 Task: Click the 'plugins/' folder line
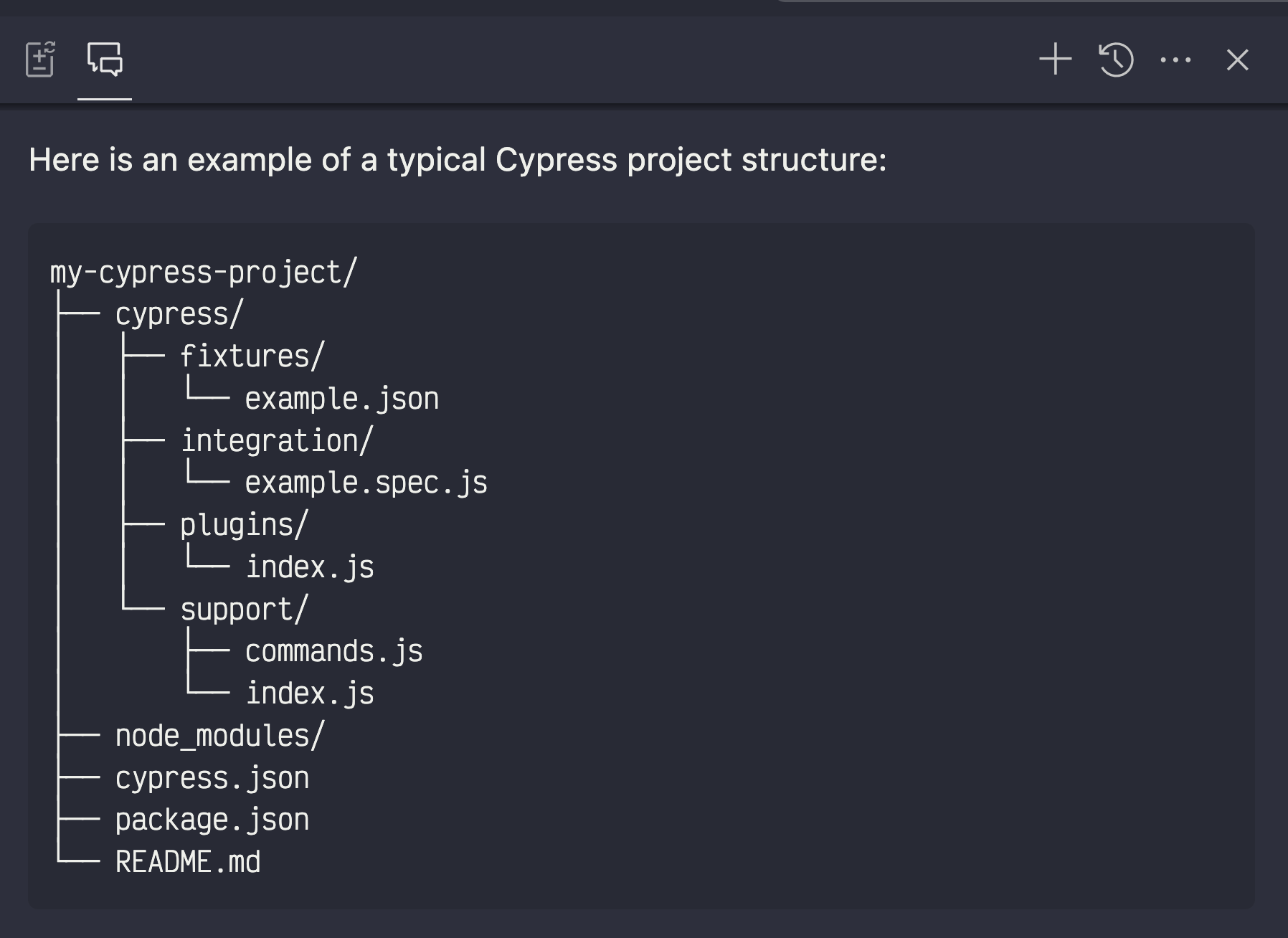click(x=245, y=525)
